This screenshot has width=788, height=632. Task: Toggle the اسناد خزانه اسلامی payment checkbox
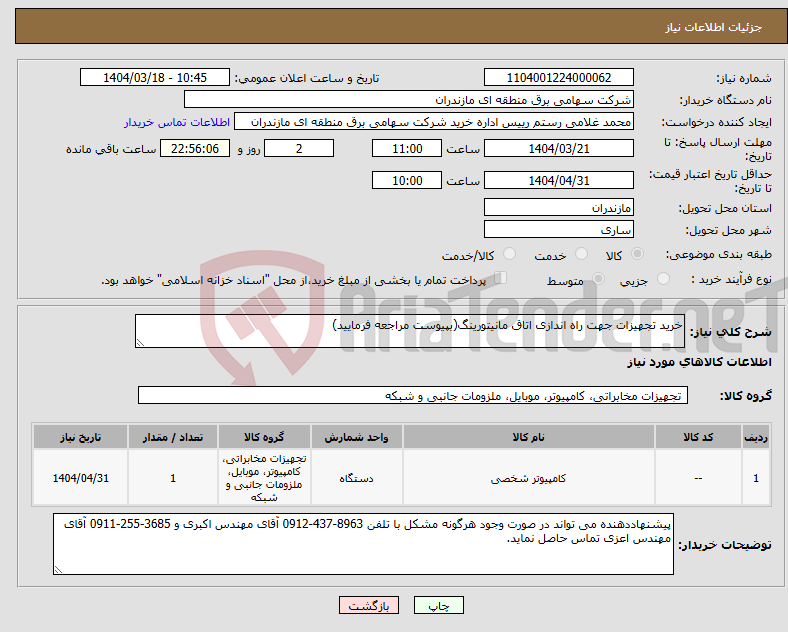point(501,278)
